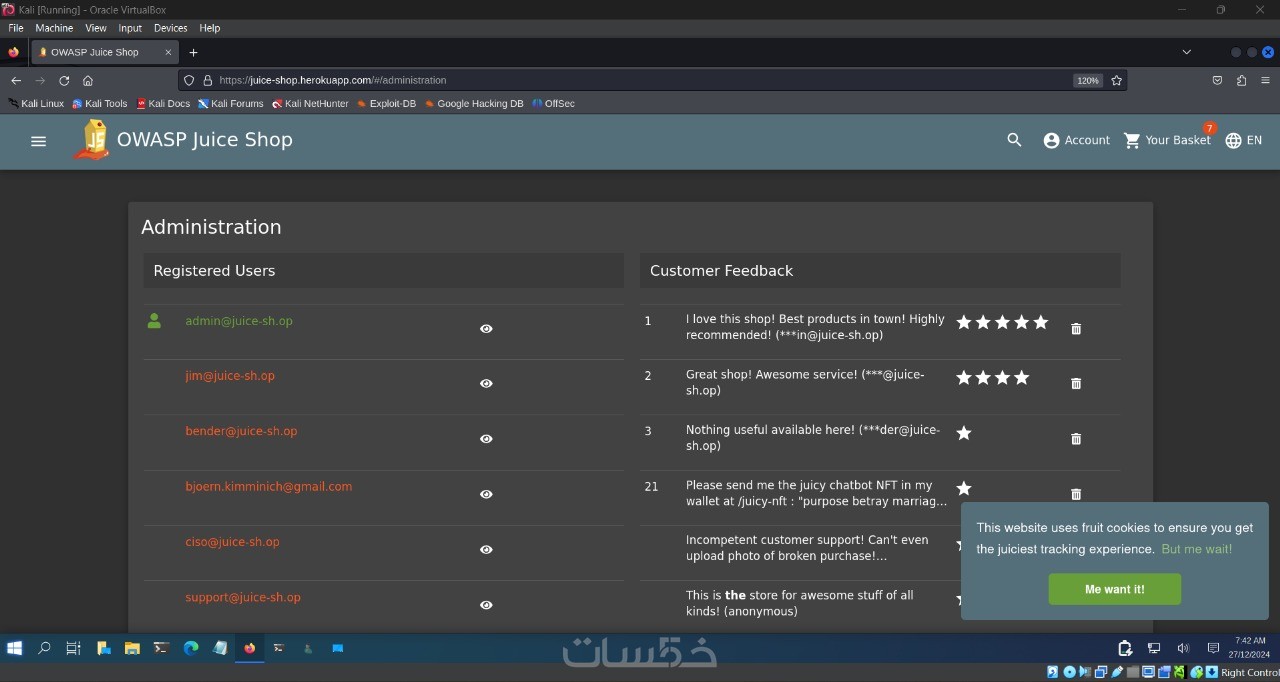Click the green user icon beside admin@juice-sh.op

coord(154,321)
